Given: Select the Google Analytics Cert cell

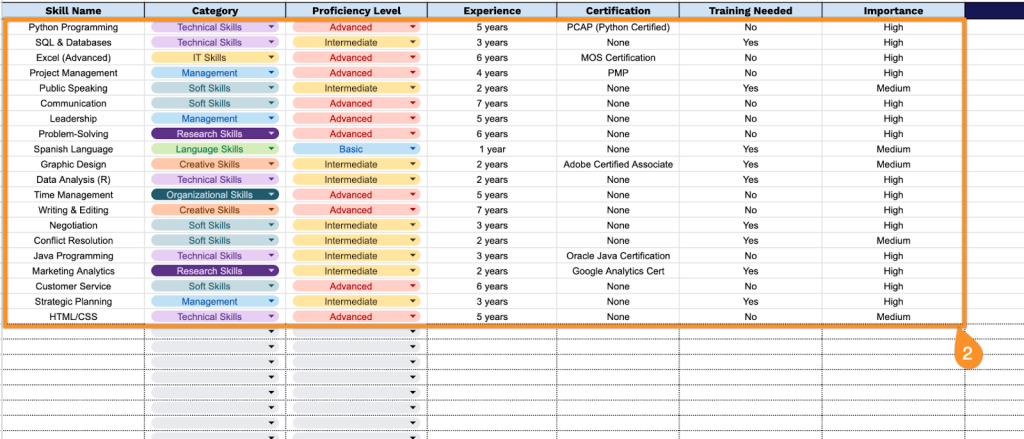Looking at the screenshot, I should (x=617, y=271).
